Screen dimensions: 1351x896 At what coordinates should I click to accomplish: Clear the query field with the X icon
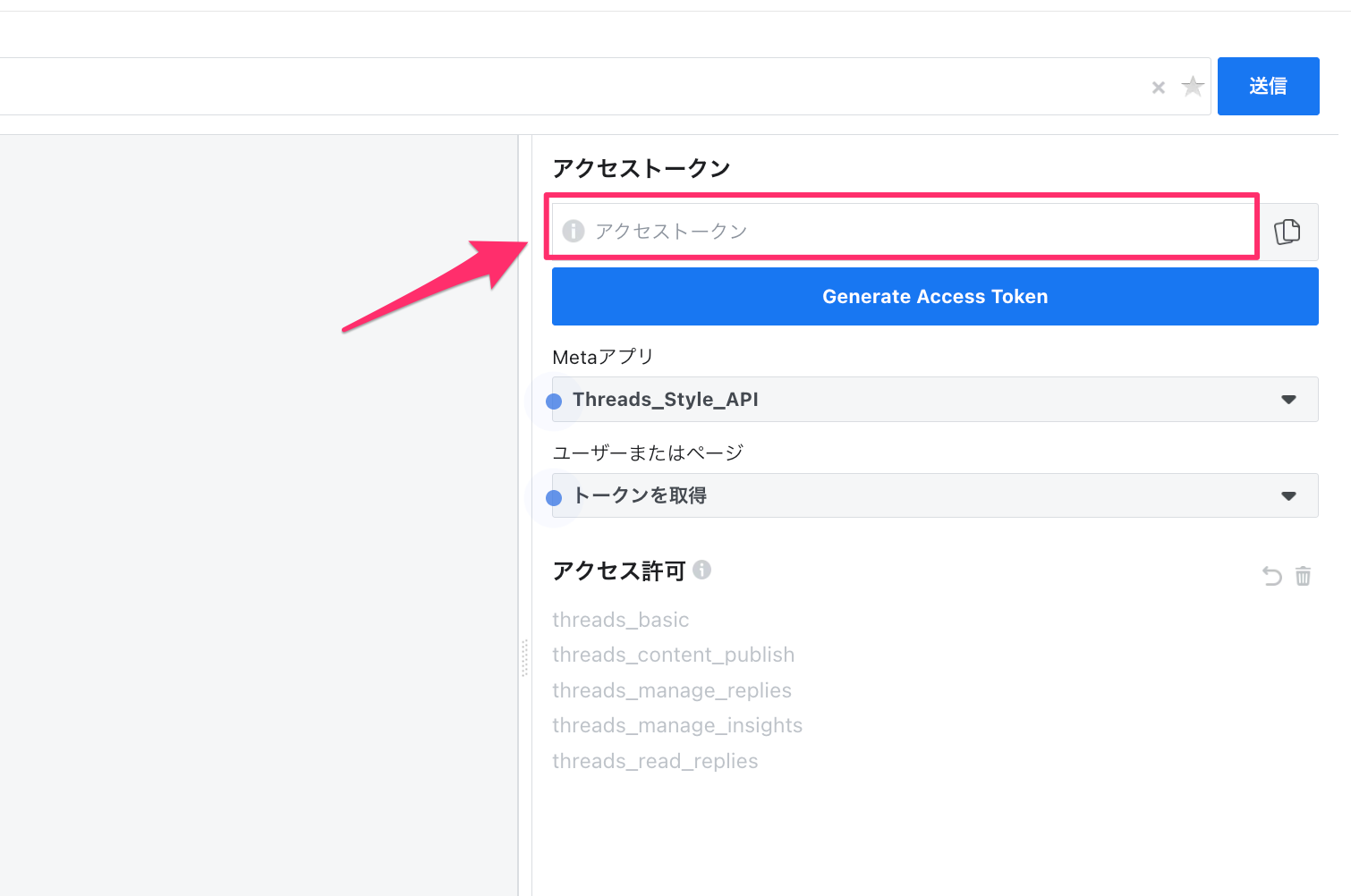(x=1159, y=88)
